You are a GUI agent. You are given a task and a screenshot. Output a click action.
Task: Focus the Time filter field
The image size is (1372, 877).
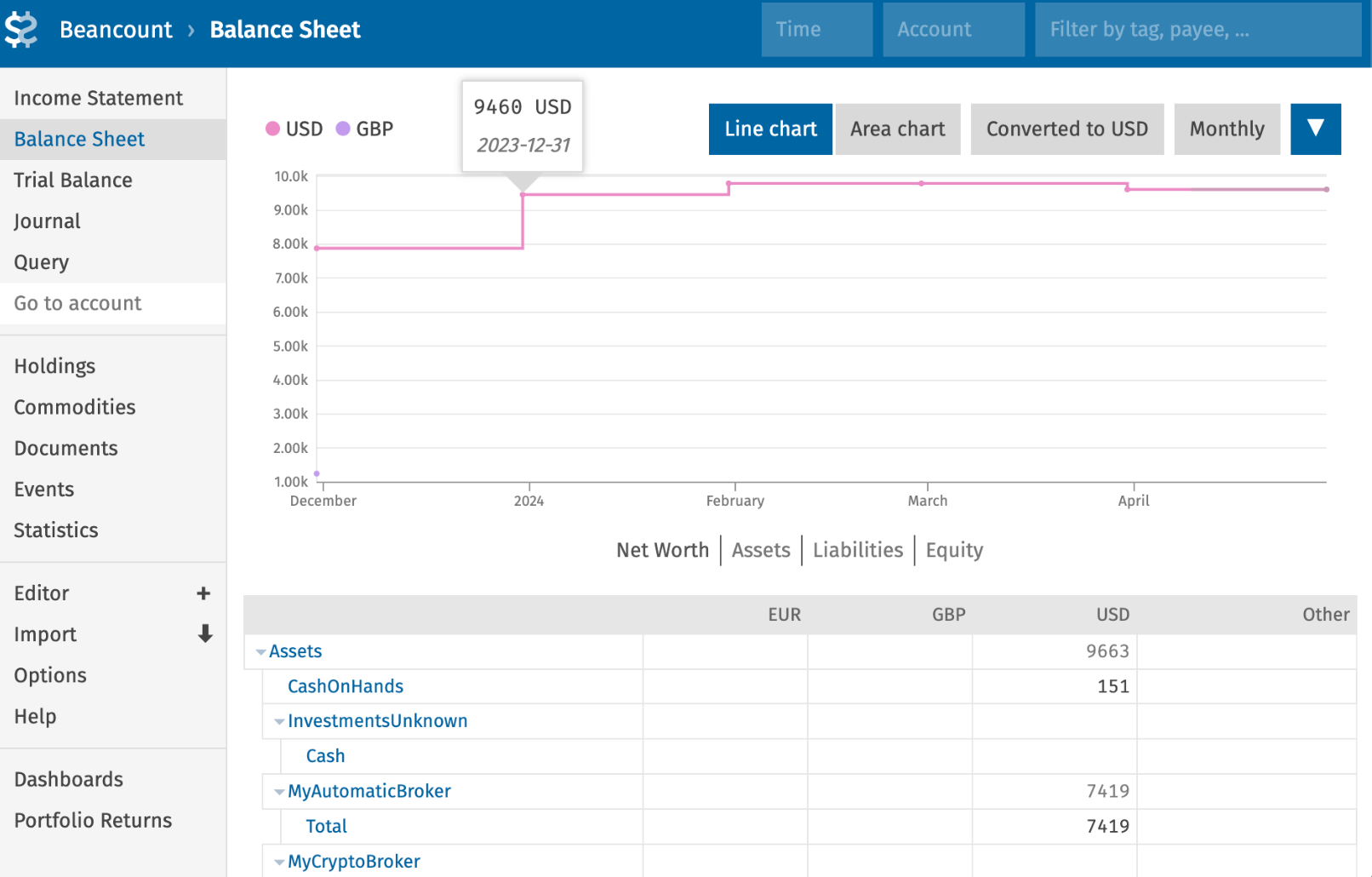click(817, 30)
